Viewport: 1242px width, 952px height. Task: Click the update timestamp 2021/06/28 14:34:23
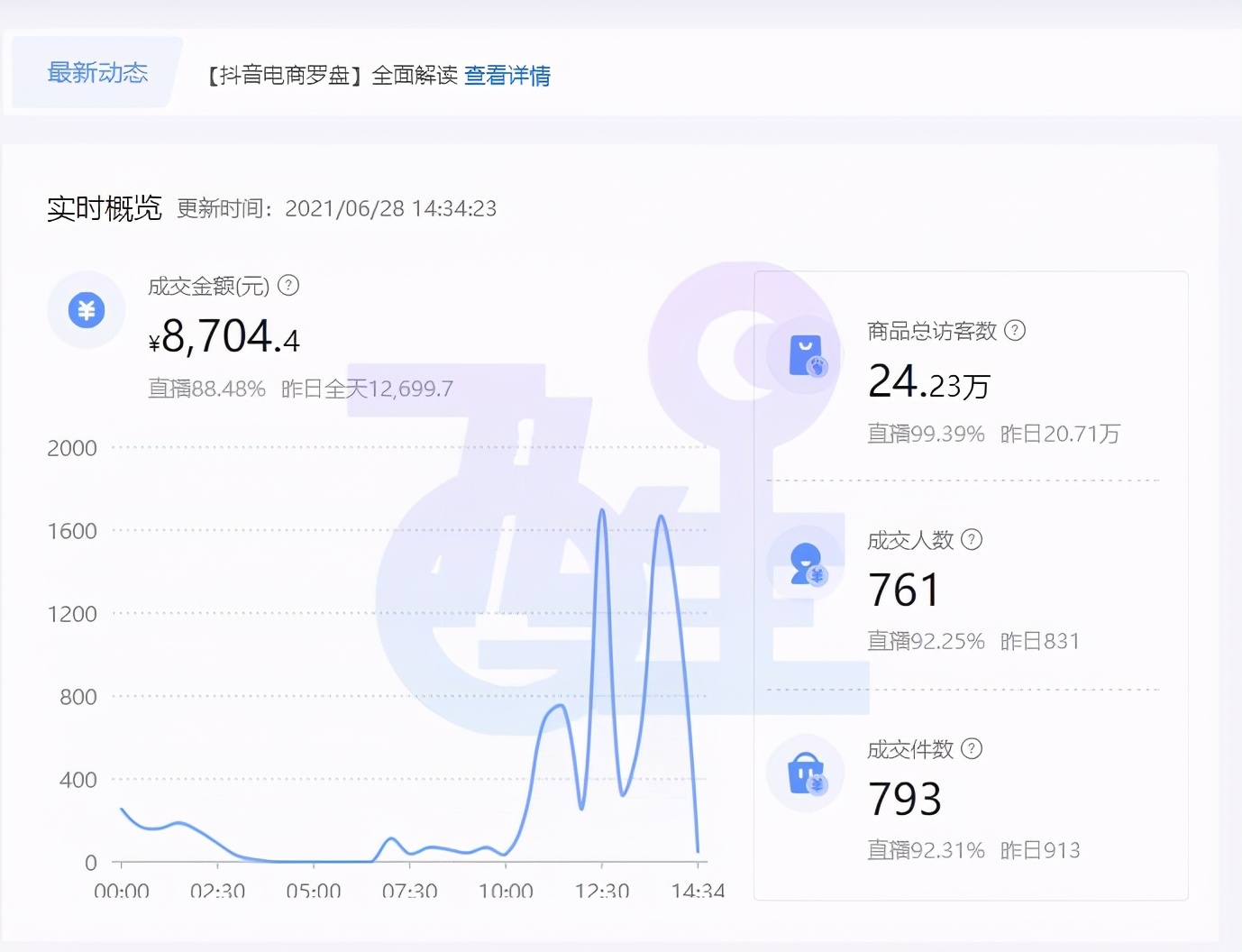[x=391, y=208]
